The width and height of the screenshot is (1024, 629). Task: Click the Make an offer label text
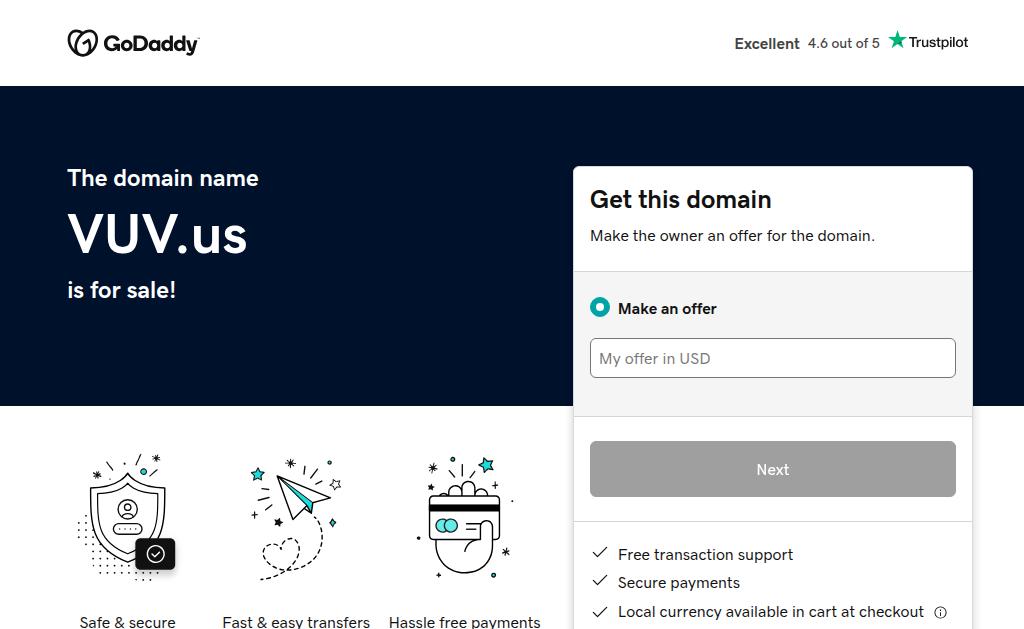(667, 308)
